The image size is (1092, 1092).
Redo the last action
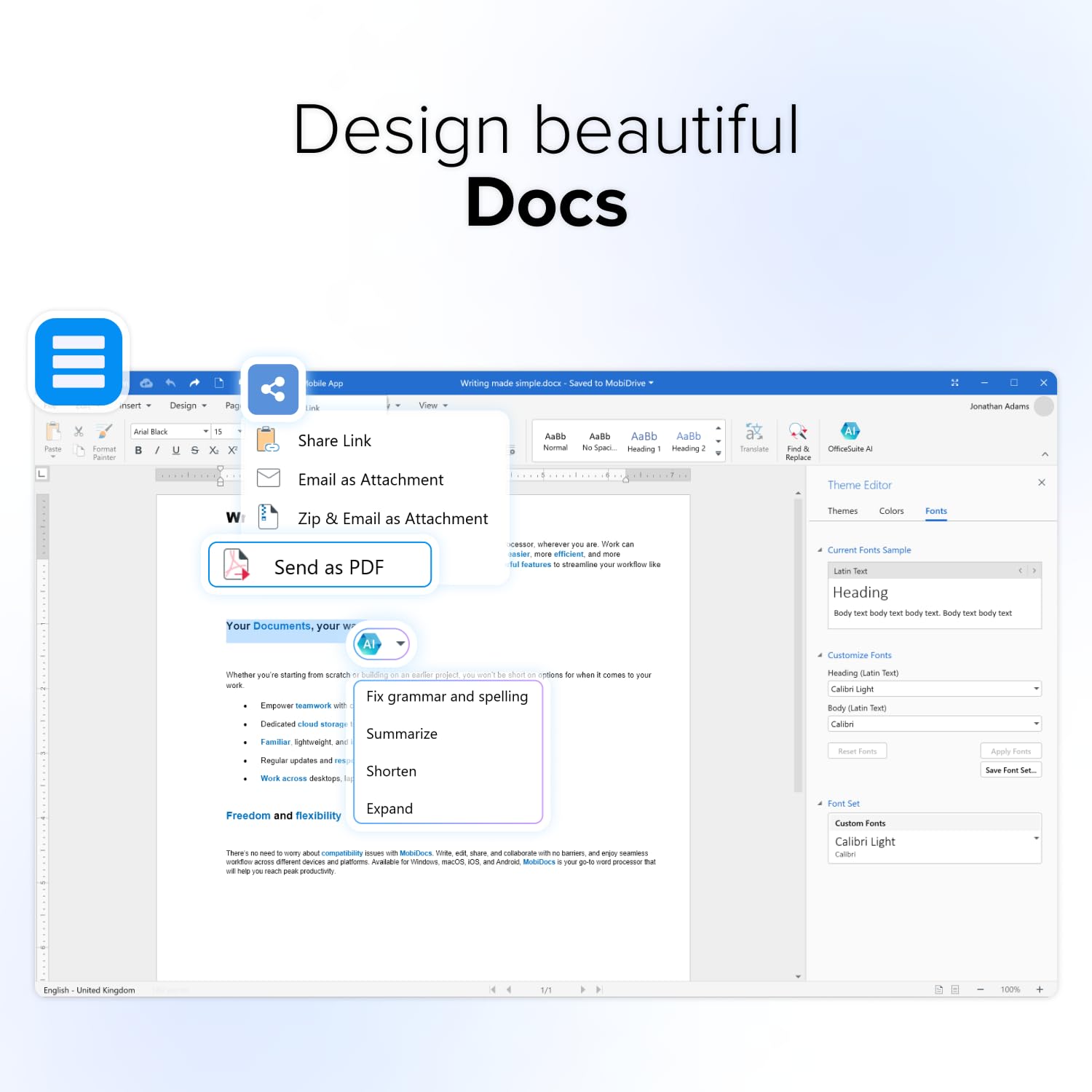click(x=194, y=383)
